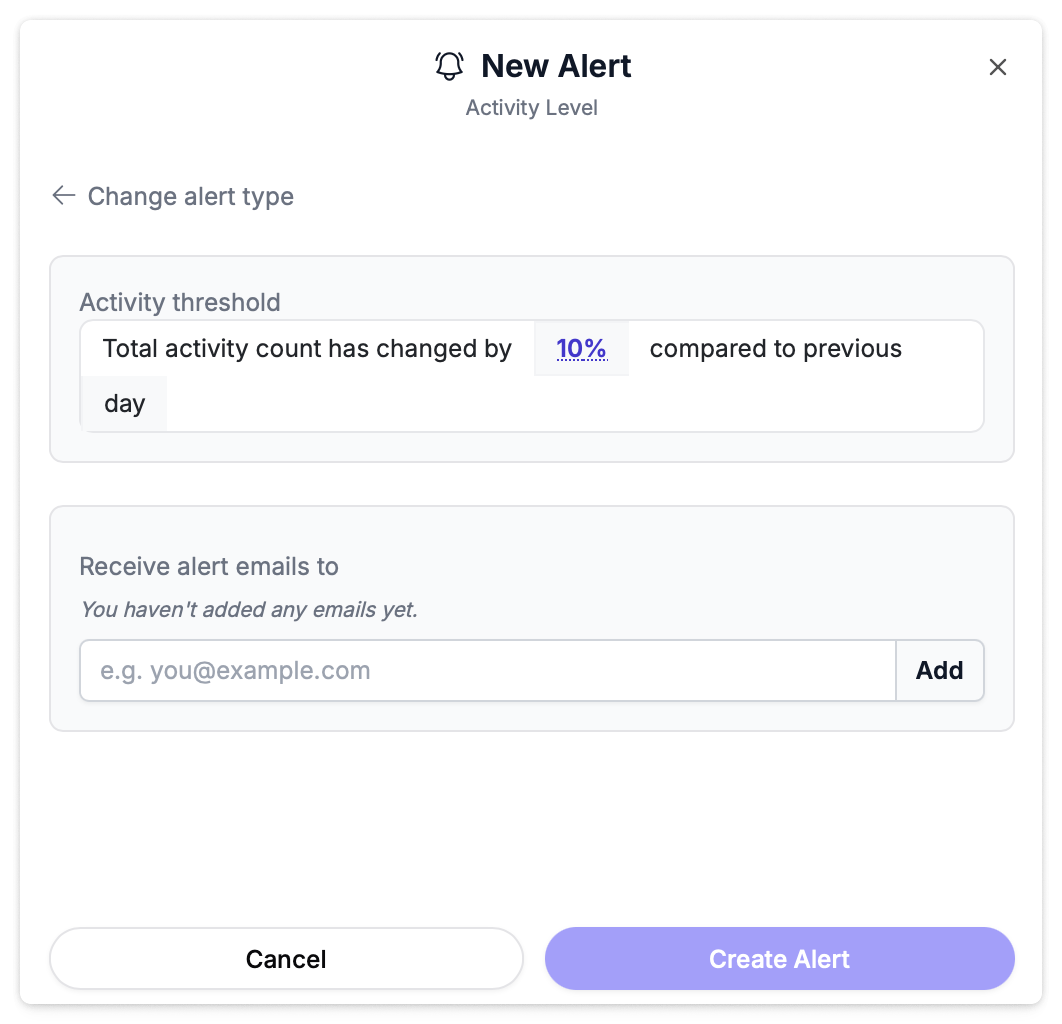Click empty space right of day selector
The height and width of the screenshot is (1024, 1062).
click(x=570, y=404)
